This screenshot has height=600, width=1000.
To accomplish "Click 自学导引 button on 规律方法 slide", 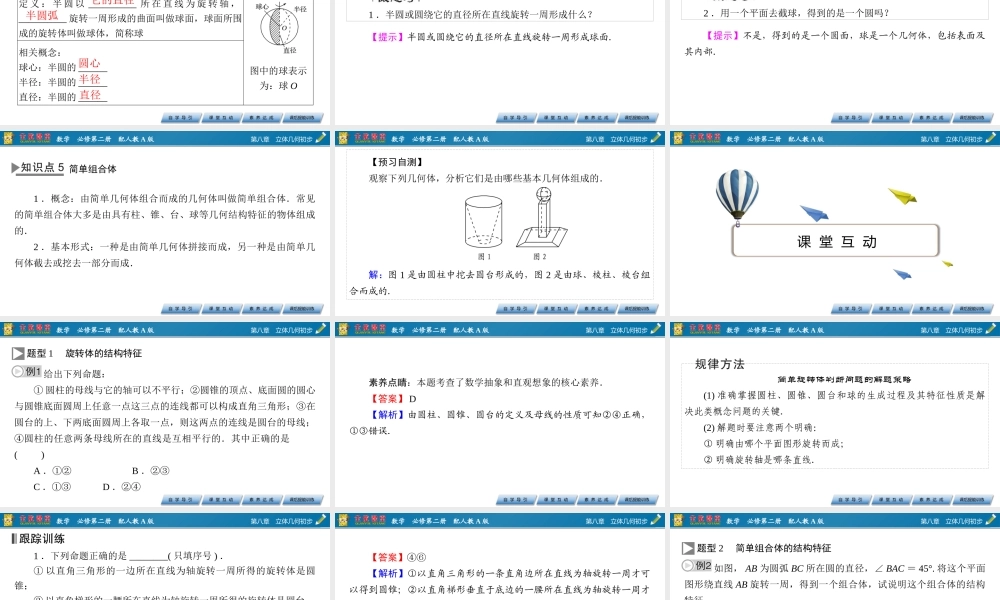I will point(850,499).
